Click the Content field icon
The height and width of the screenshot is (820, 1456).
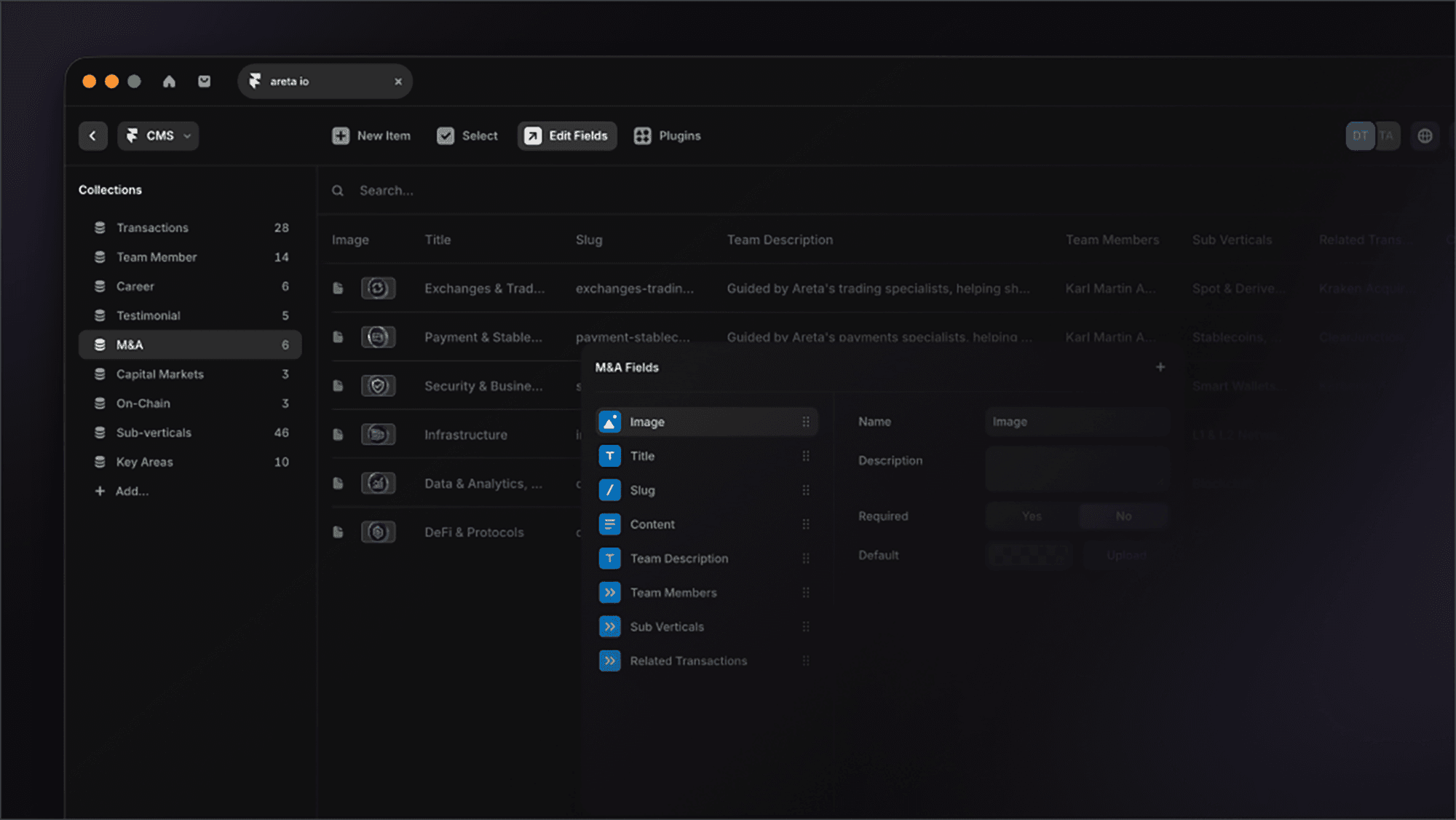click(x=610, y=524)
